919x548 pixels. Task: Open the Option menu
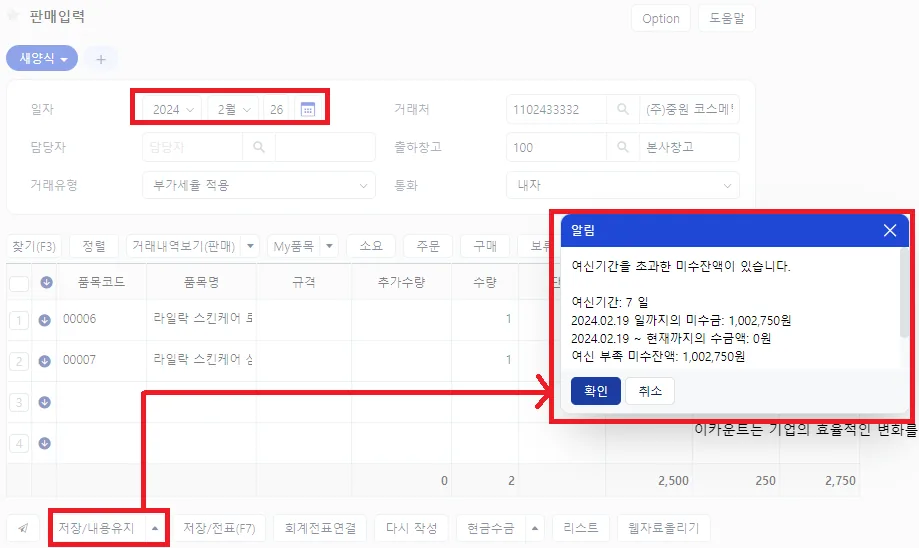coord(661,18)
